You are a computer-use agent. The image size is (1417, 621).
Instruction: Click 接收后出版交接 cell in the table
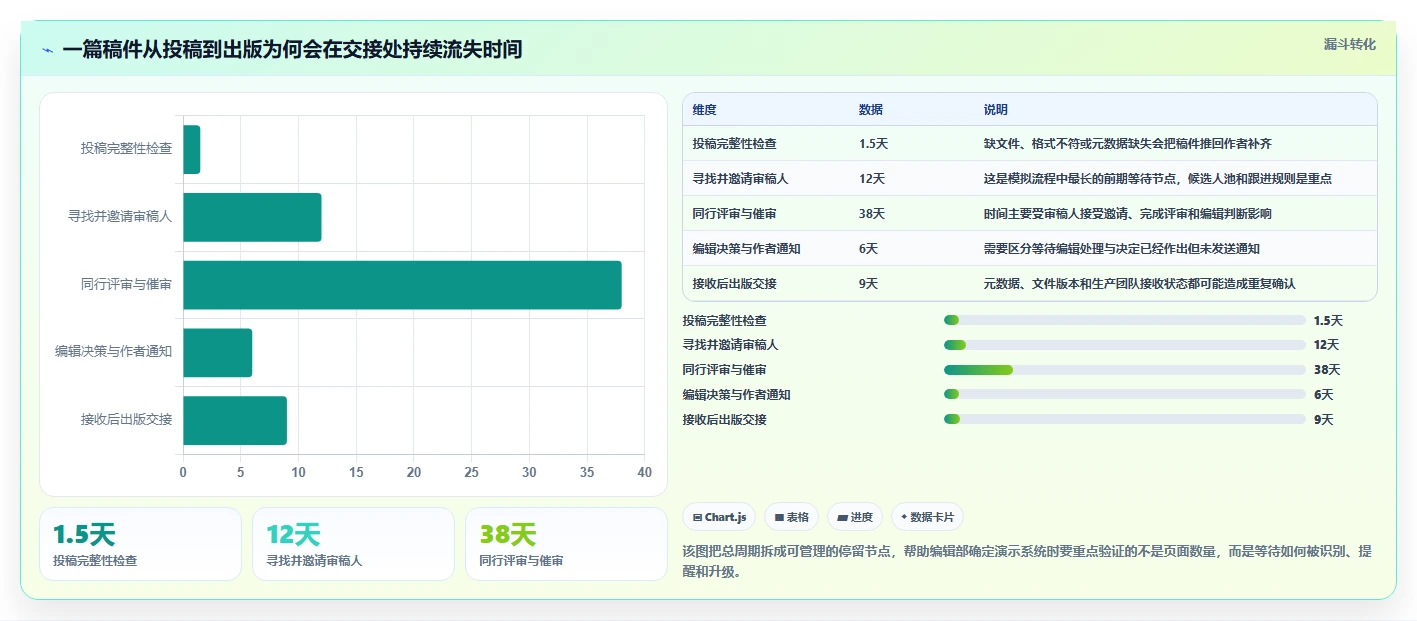pos(734,284)
